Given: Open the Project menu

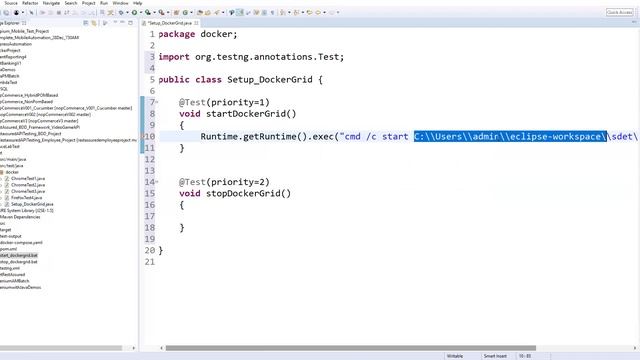Looking at the screenshot, I should coord(89,3).
